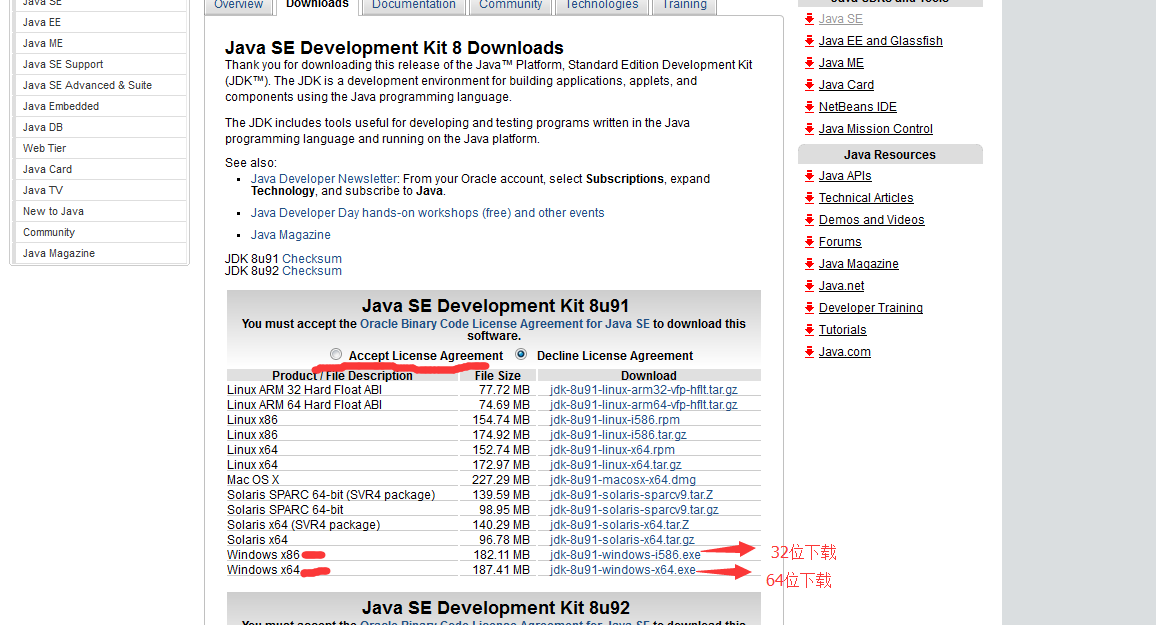Click arrow icon beside Java SE link

tap(809, 19)
